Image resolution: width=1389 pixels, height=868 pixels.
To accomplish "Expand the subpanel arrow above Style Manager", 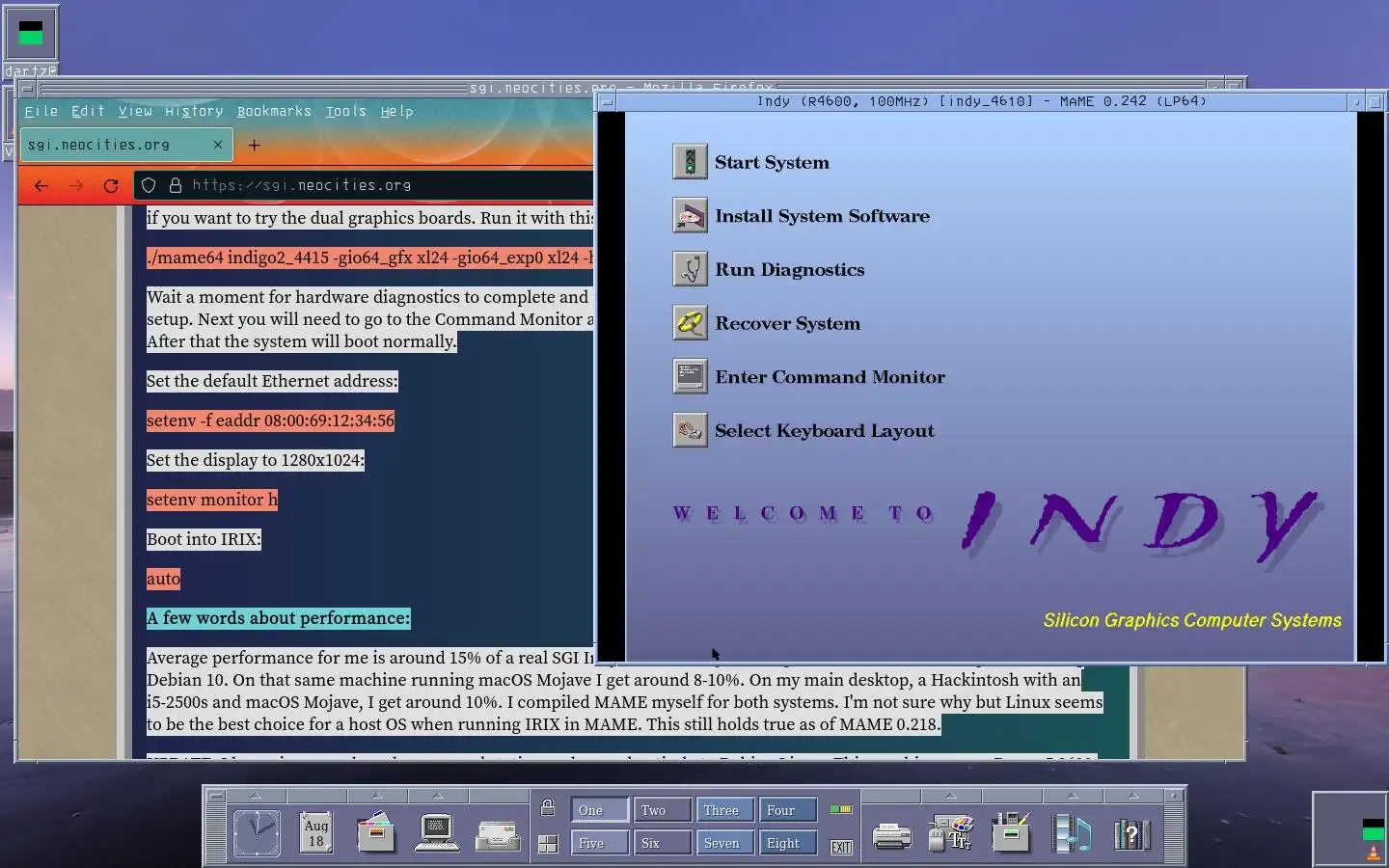I will pos(950,796).
